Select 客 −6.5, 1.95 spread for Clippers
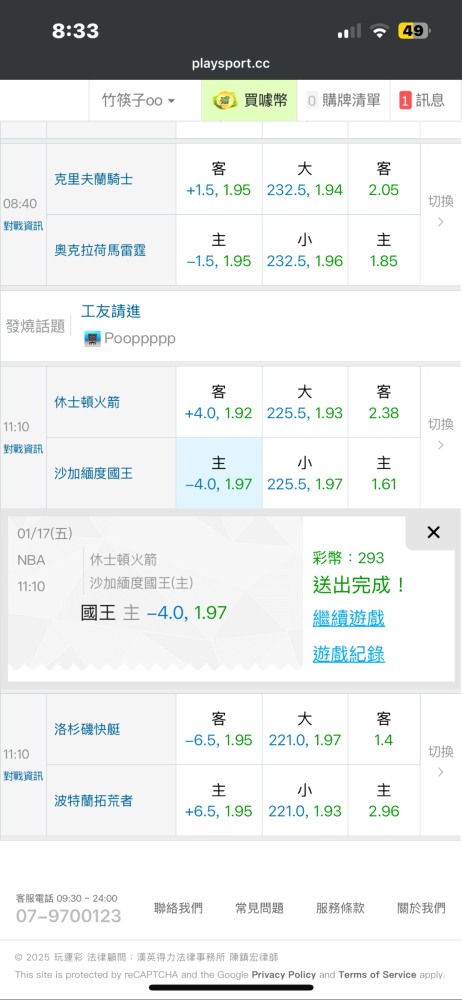 219,730
